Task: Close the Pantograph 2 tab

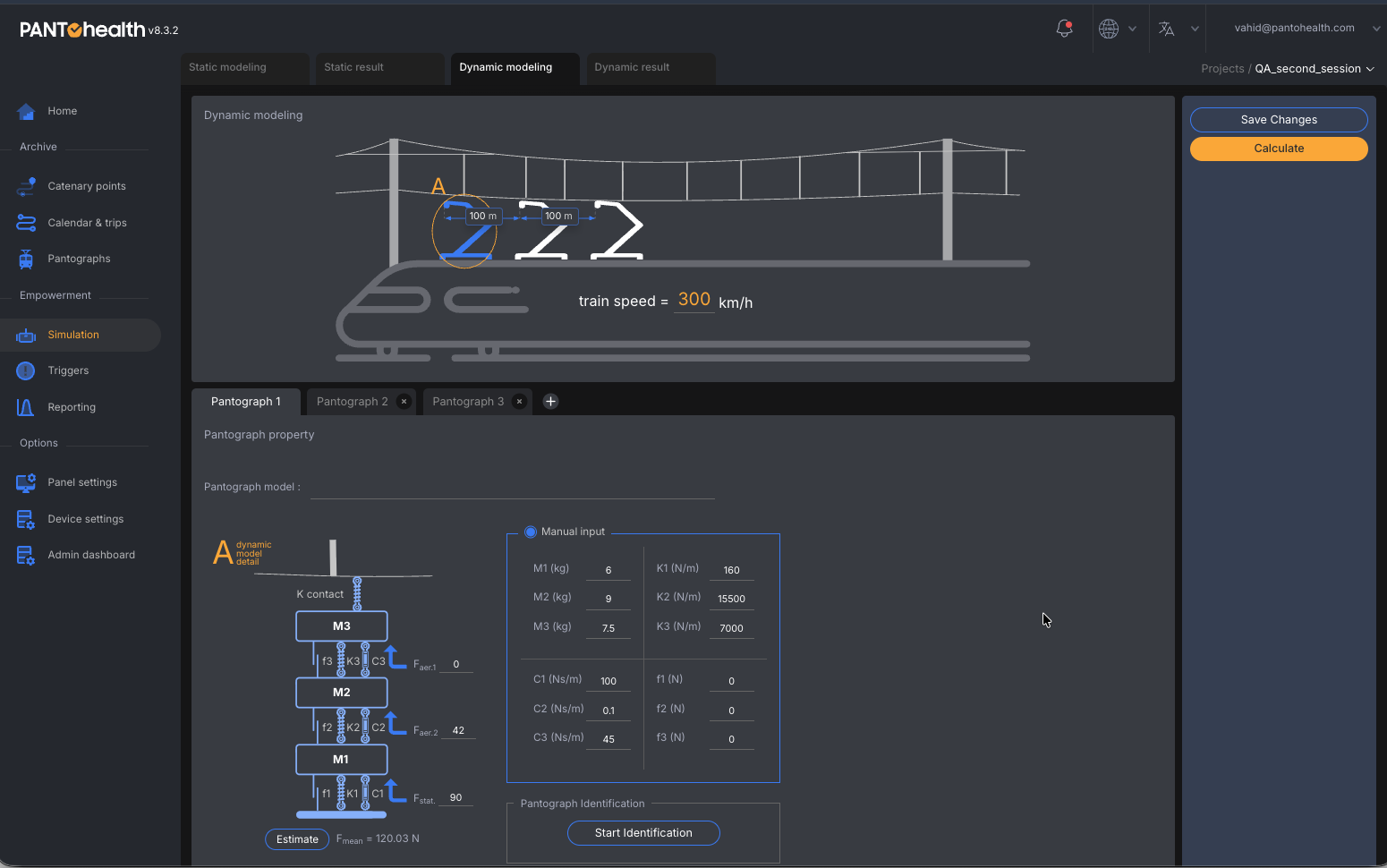Action: click(x=404, y=402)
